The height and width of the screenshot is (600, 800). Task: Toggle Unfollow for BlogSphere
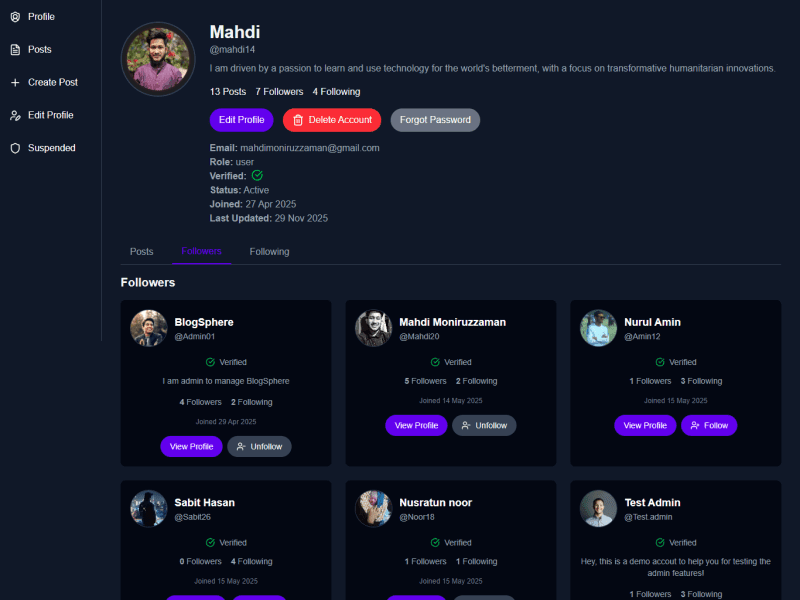coord(259,446)
